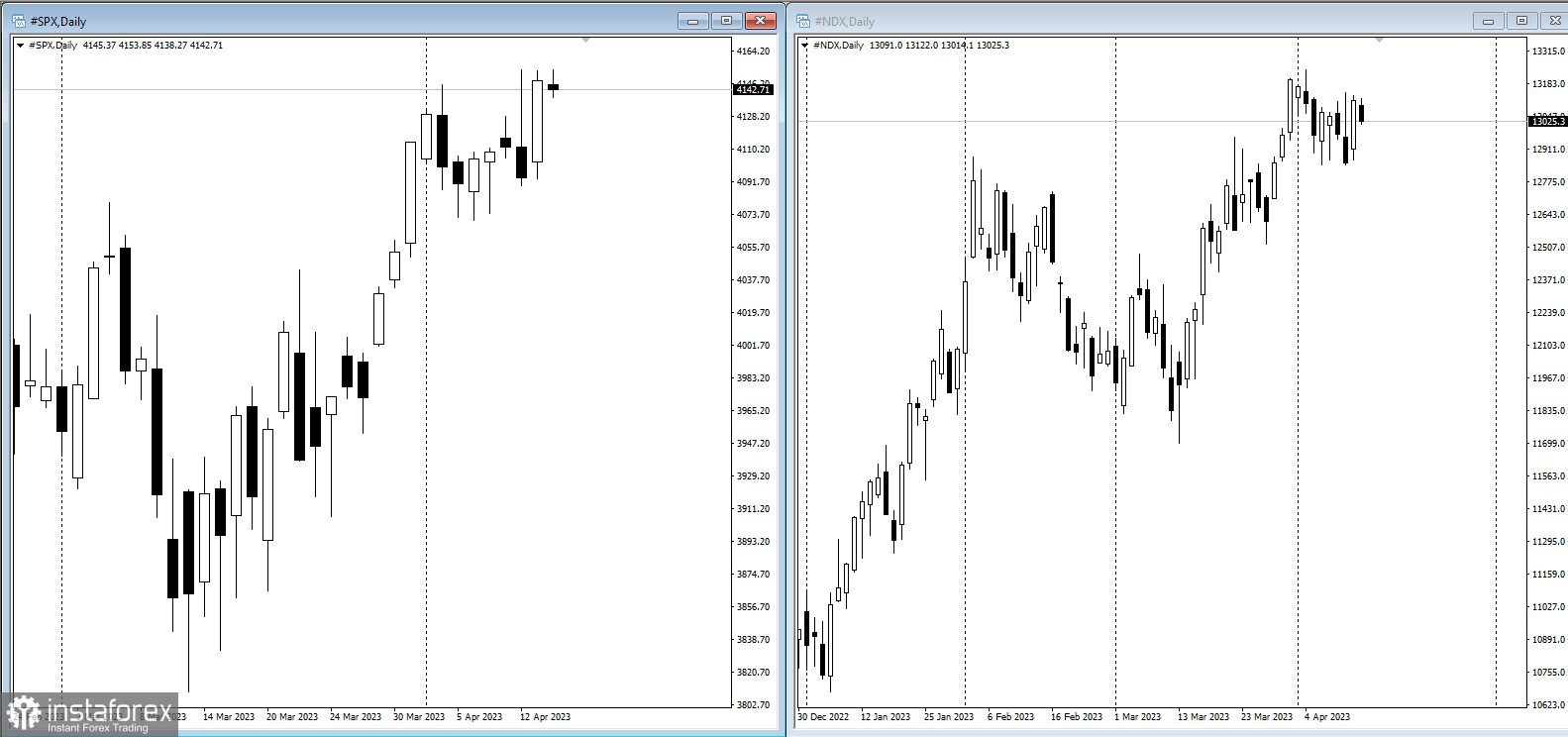This screenshot has height=737, width=1568.
Task: Click the 3856.70 price scale label
Action: 753,607
